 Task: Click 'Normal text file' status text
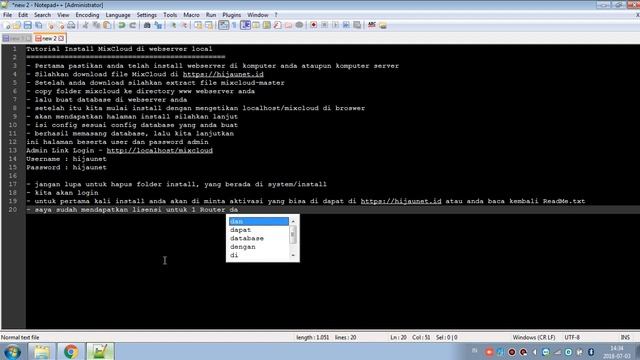point(20,338)
